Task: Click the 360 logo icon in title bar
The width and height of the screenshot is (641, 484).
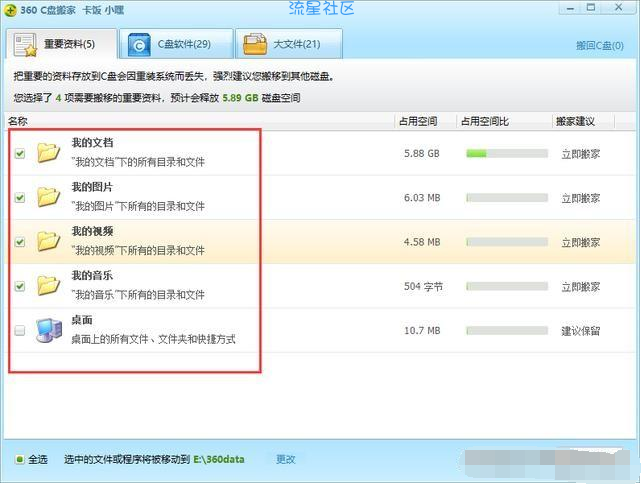Action: point(10,9)
